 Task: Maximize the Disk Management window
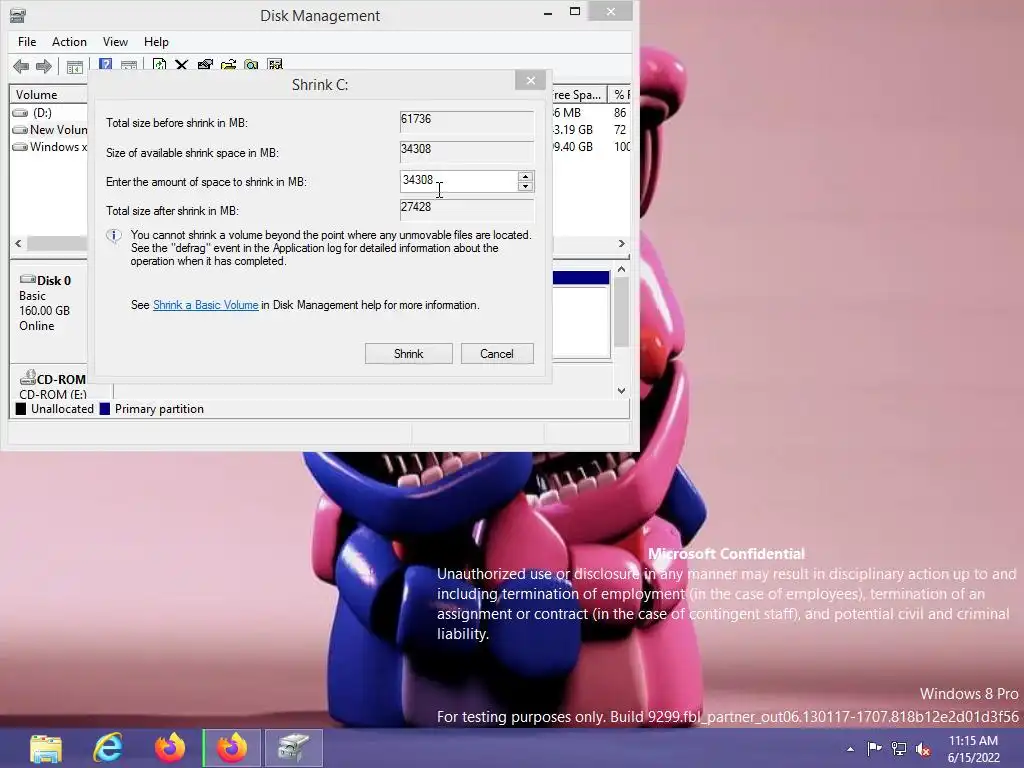pyautogui.click(x=575, y=12)
